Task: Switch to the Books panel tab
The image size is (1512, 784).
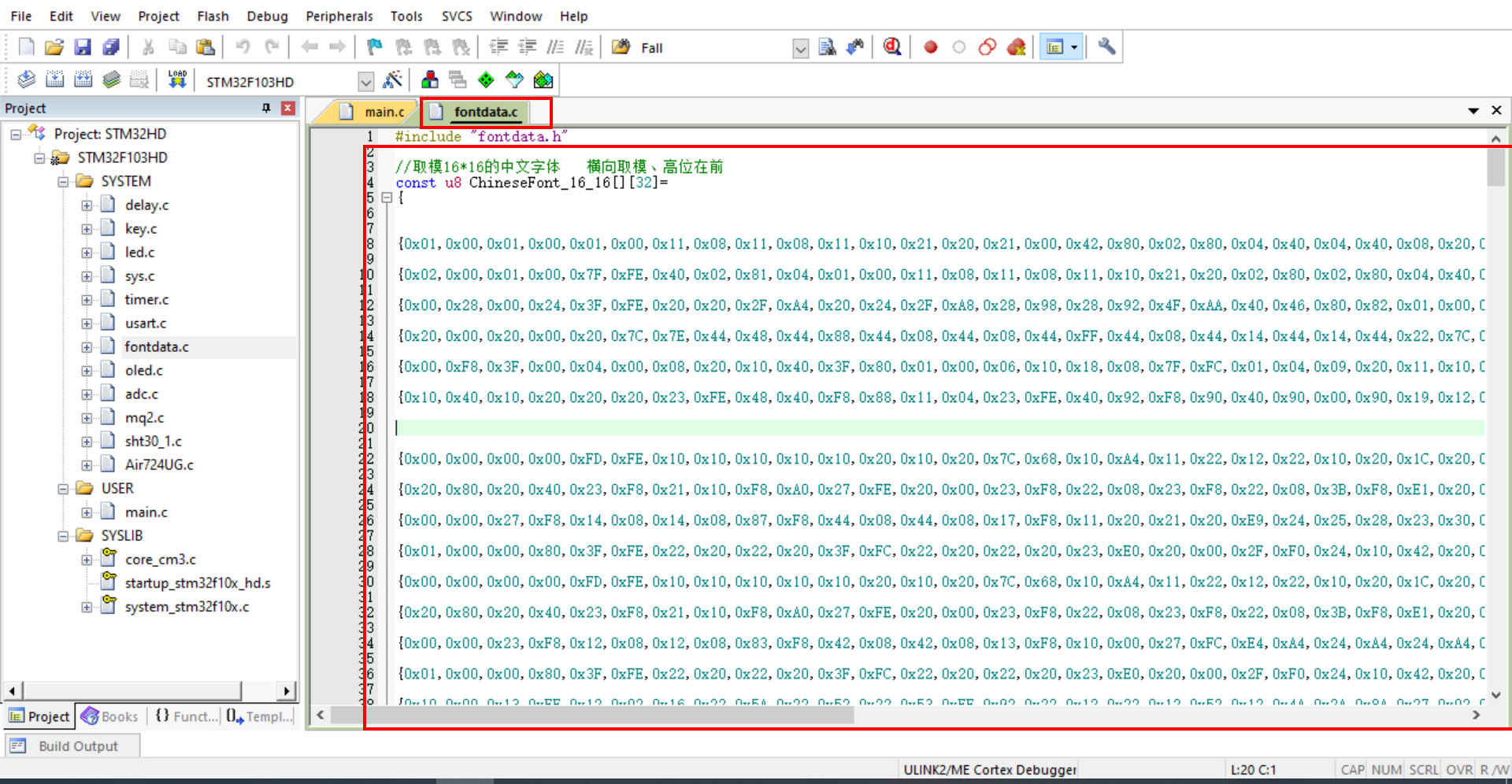Action: coord(110,716)
